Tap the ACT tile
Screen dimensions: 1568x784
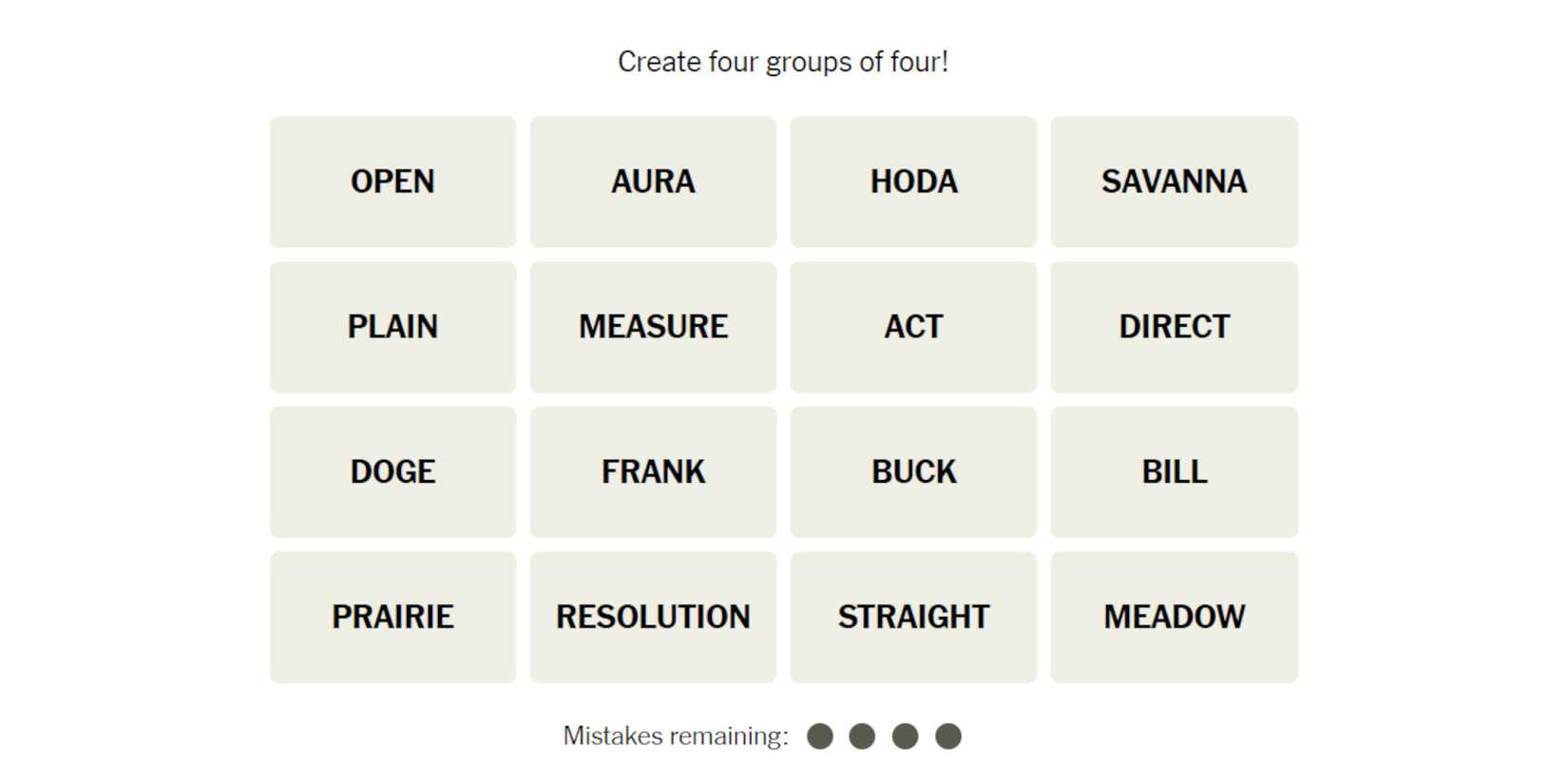(x=913, y=327)
